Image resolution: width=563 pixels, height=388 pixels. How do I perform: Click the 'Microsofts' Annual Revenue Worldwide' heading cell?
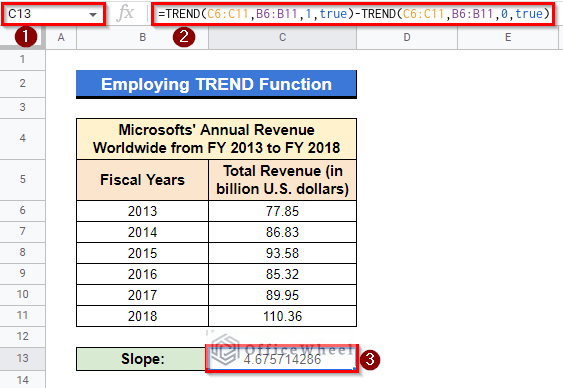[x=217, y=139]
